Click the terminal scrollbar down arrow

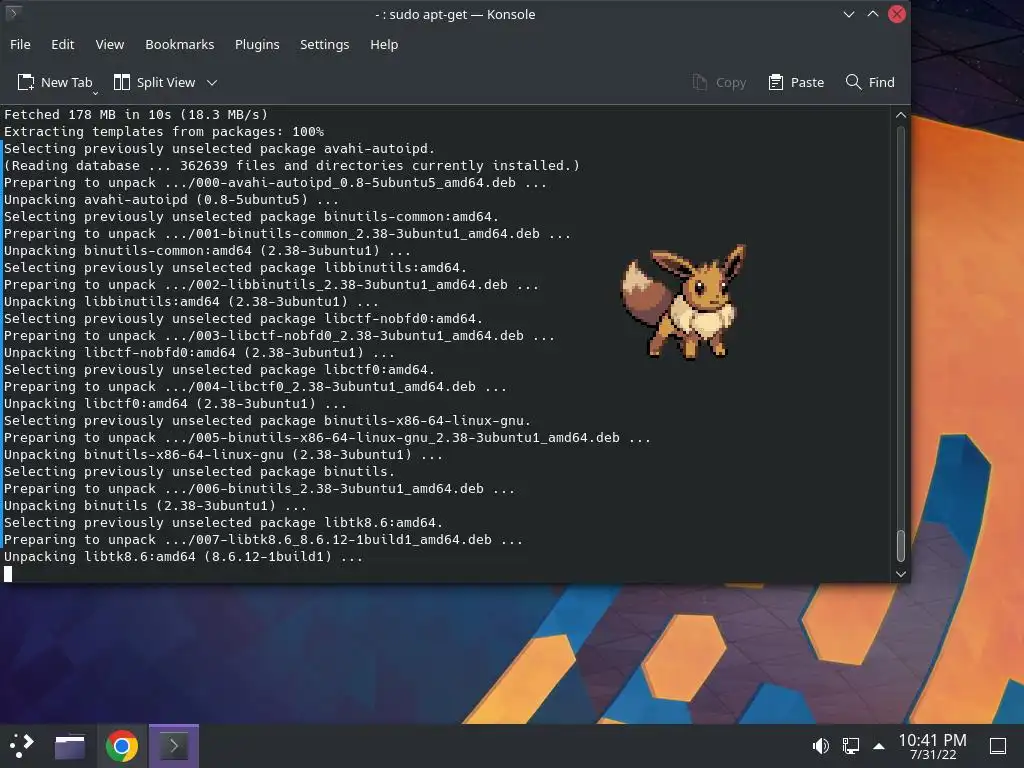point(901,574)
